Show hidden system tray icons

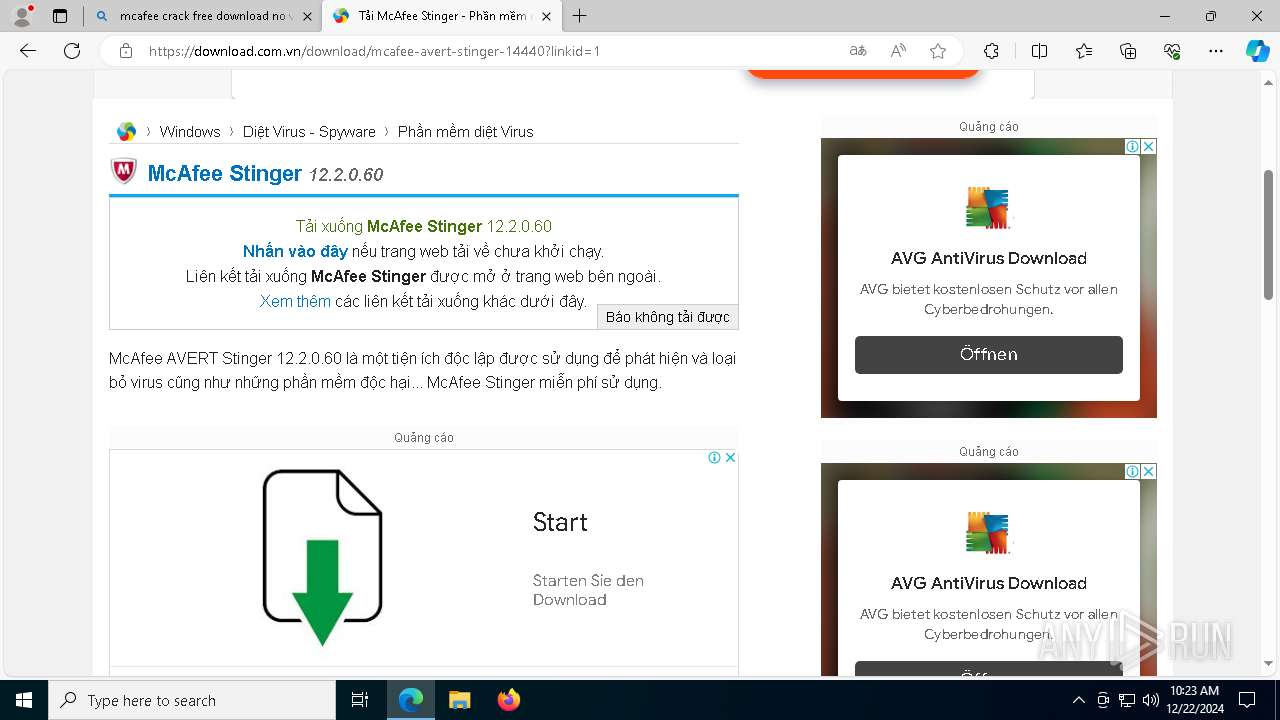pyautogui.click(x=1078, y=700)
